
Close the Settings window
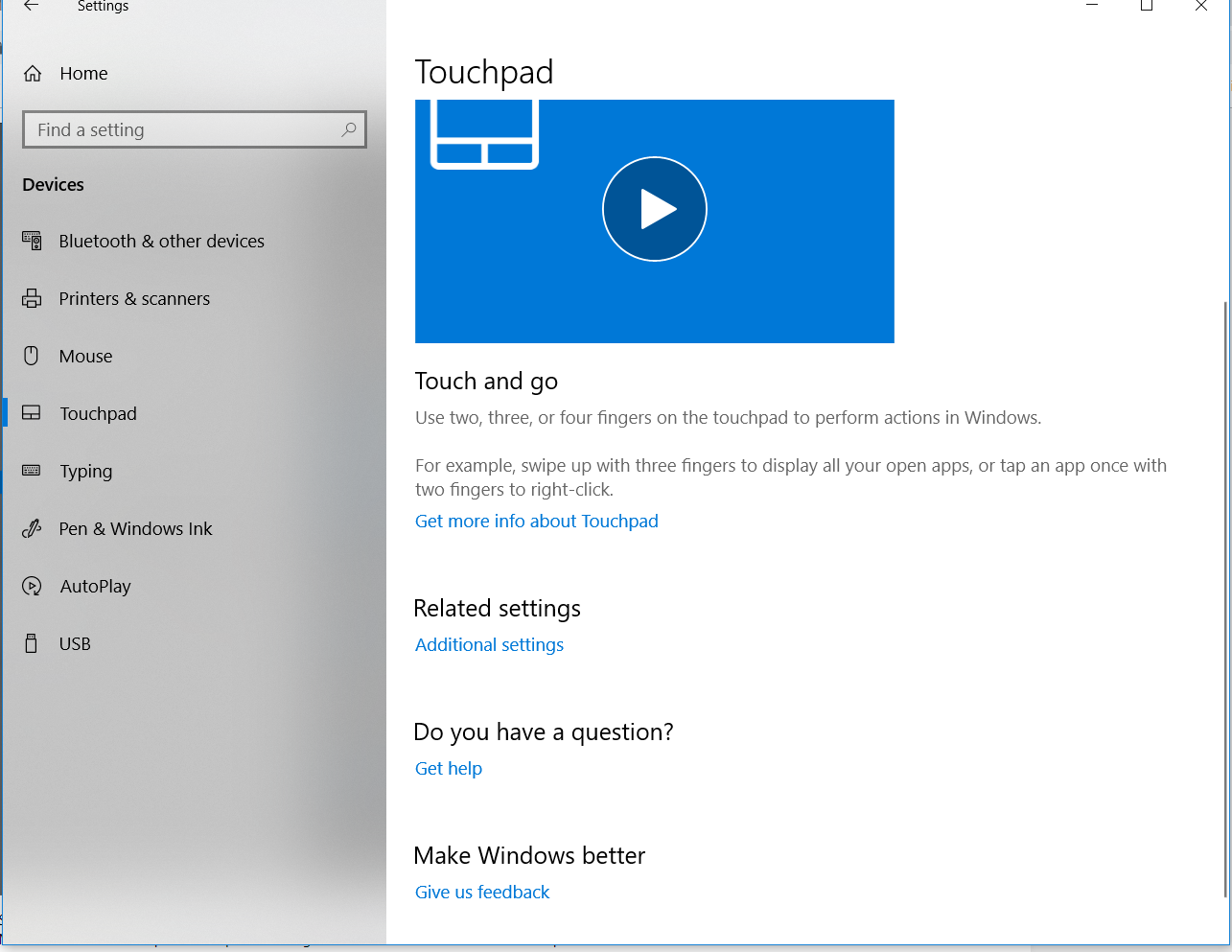(1200, 6)
